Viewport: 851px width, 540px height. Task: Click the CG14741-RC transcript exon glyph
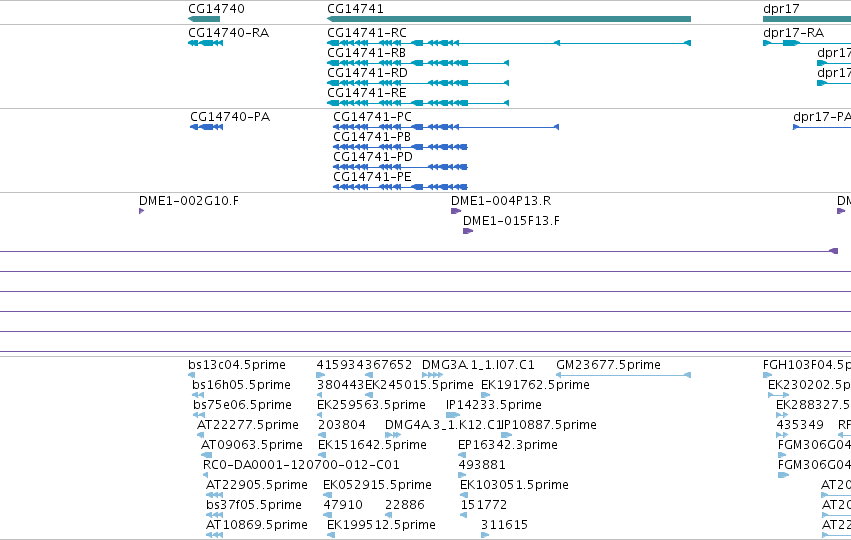pyautogui.click(x=509, y=43)
